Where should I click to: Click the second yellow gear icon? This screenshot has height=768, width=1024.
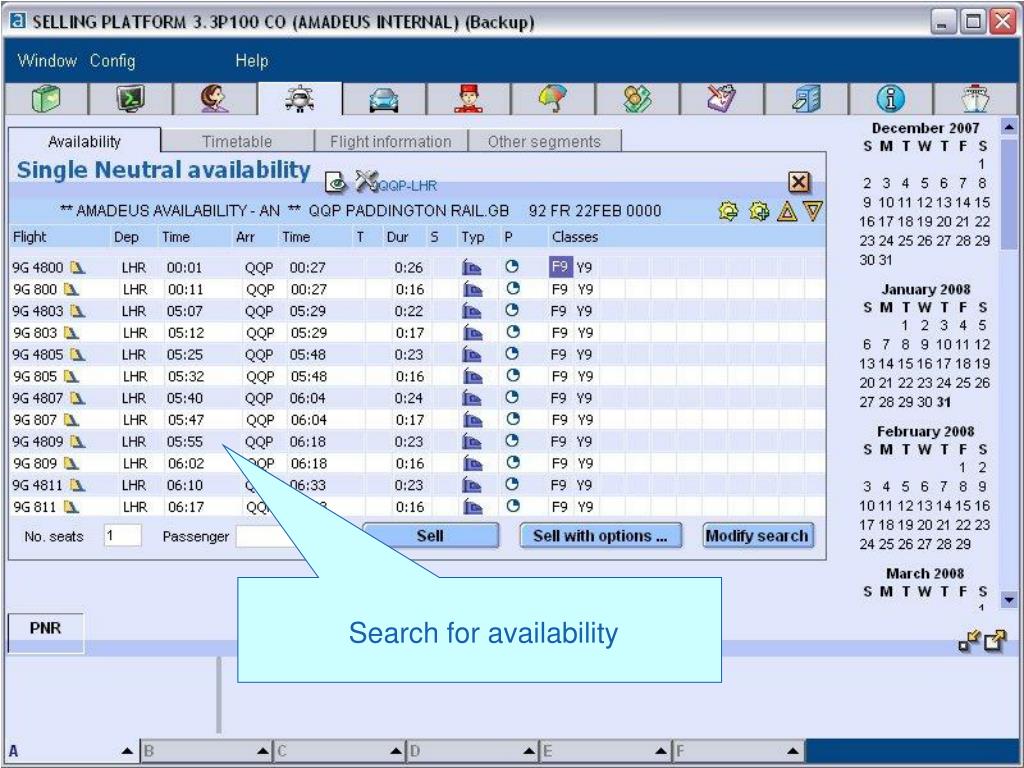coord(759,211)
